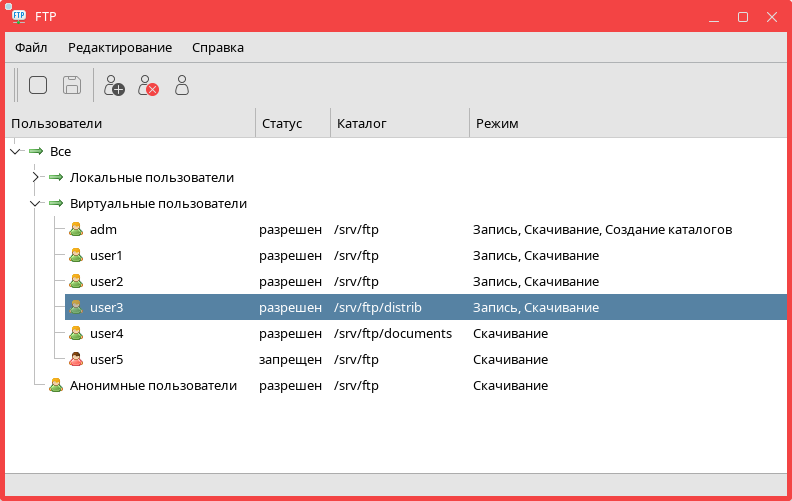Click the user properties toolbar icon
Image resolution: width=792 pixels, height=501 pixels.
tap(182, 85)
